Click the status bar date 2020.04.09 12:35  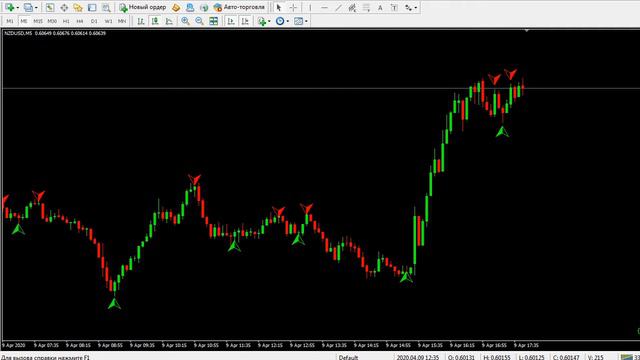417,357
